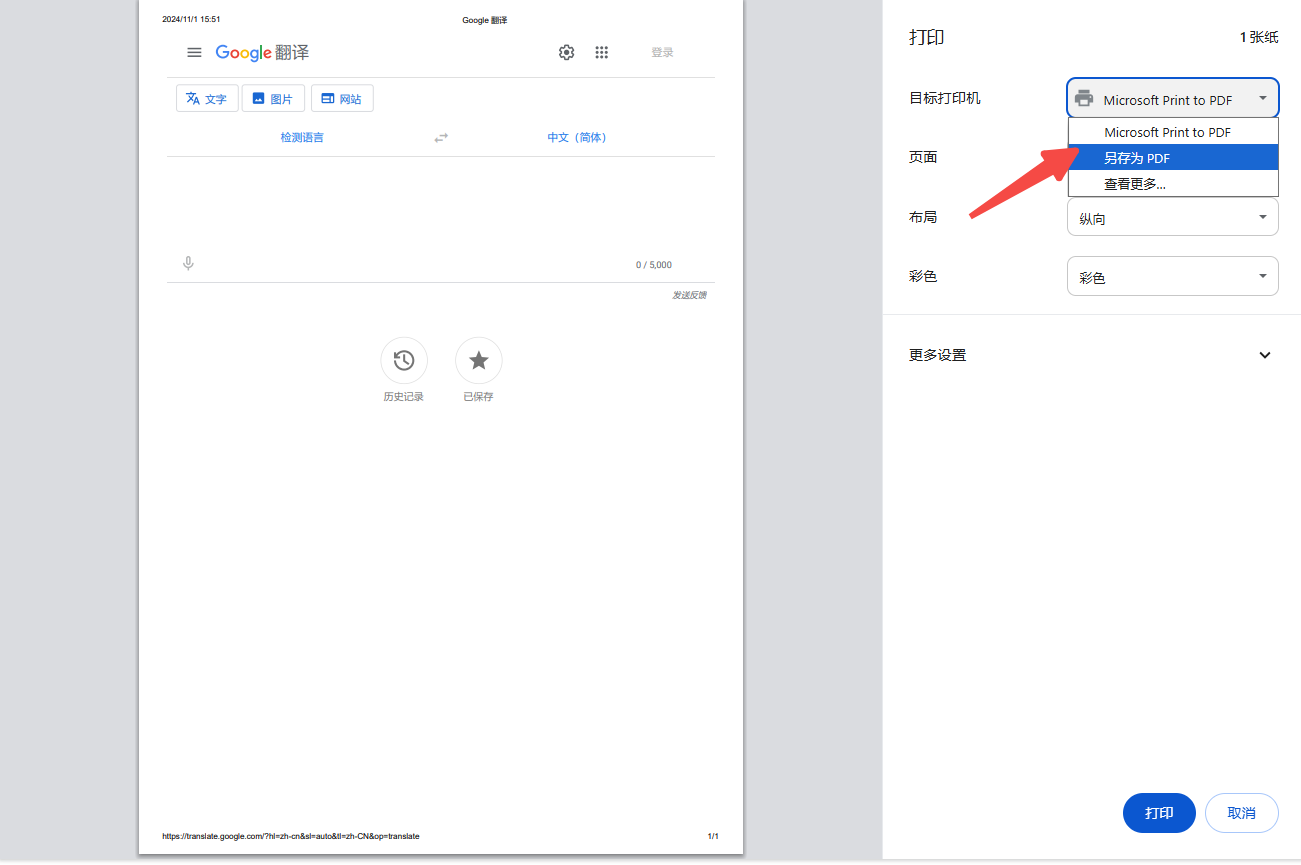Click the 已保存 star icon
Image resolution: width=1301 pixels, height=865 pixels.
point(479,360)
